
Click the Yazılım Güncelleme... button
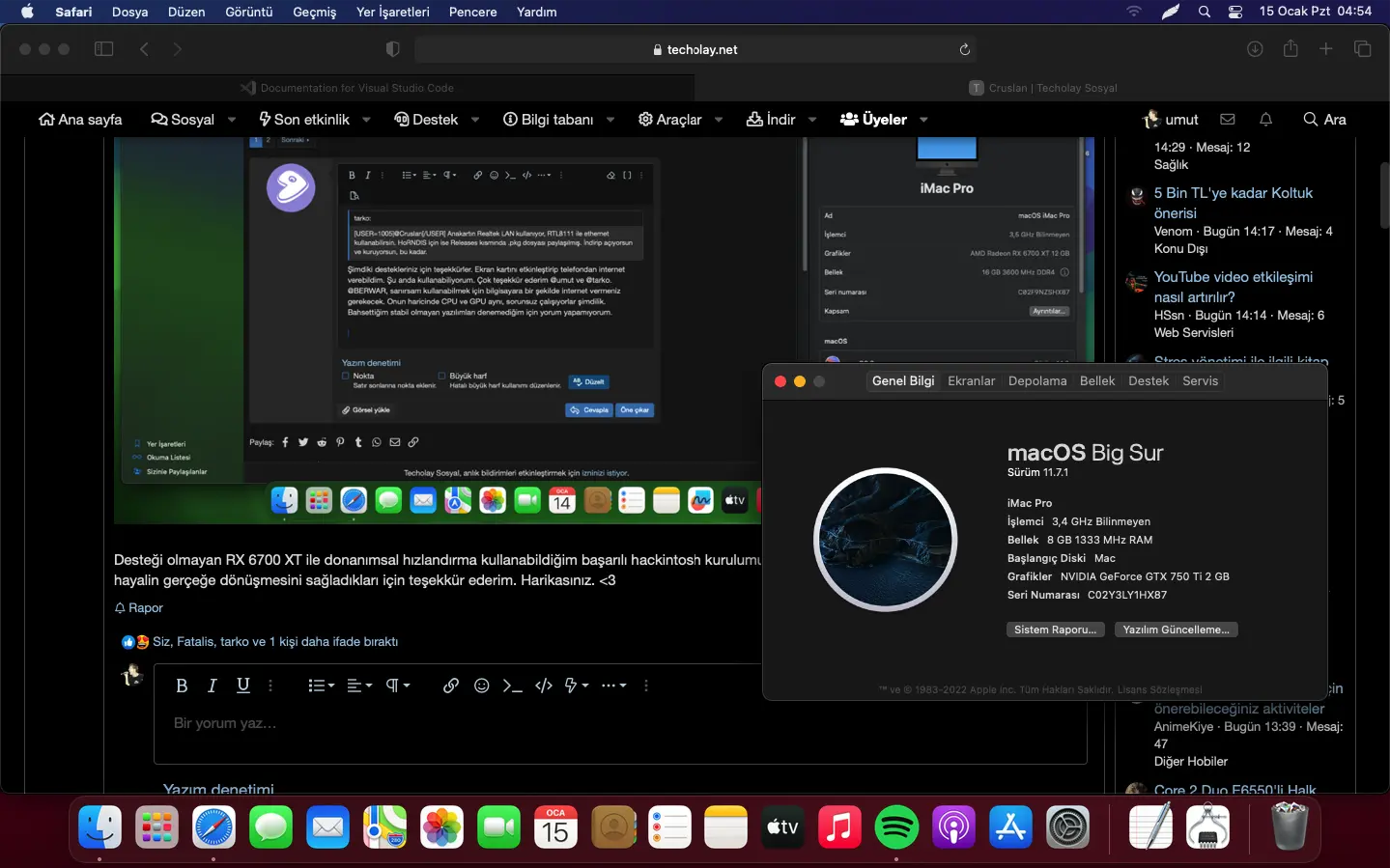pyautogui.click(x=1176, y=630)
